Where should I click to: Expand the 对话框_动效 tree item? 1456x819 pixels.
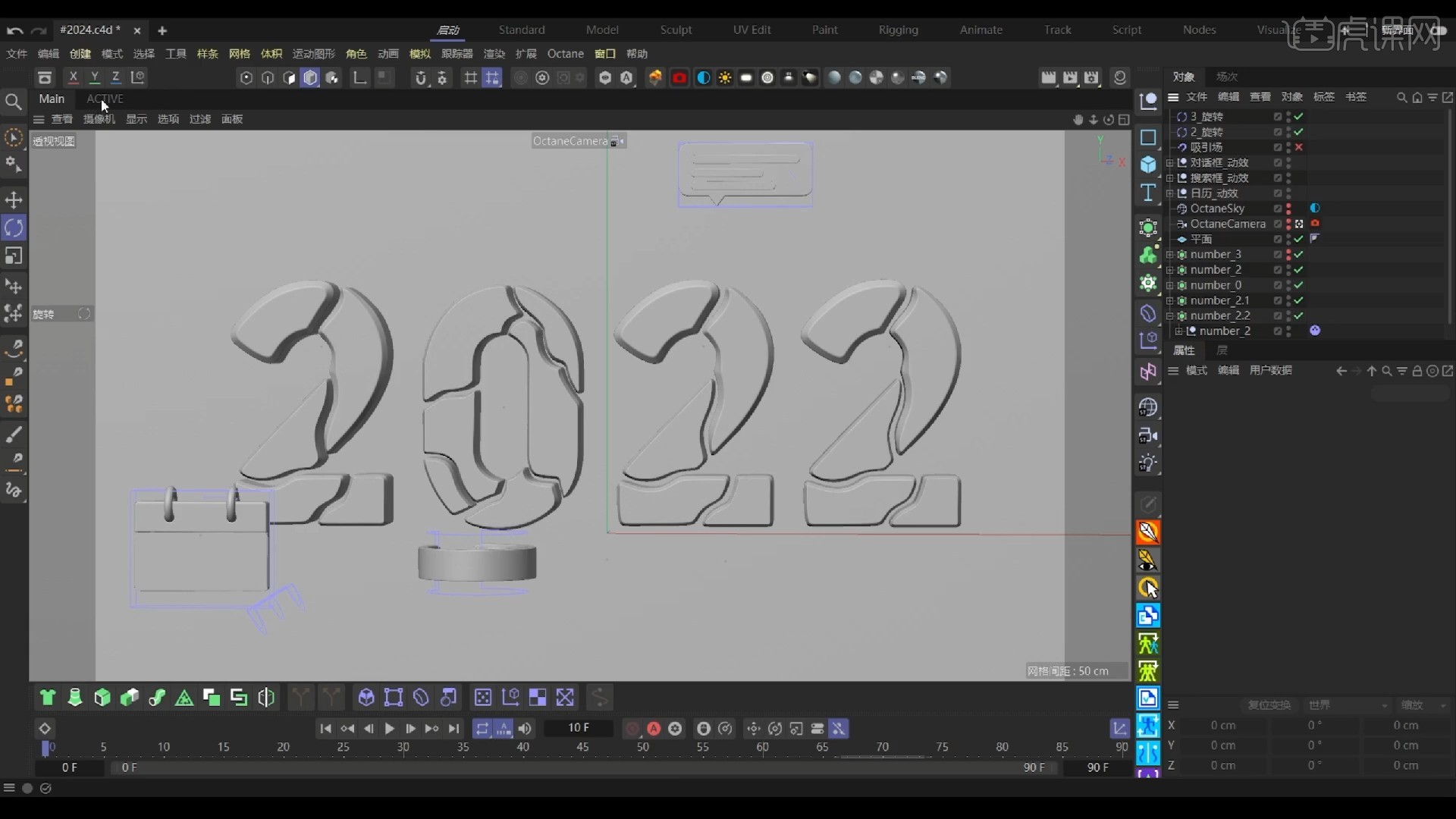pyautogui.click(x=1170, y=163)
